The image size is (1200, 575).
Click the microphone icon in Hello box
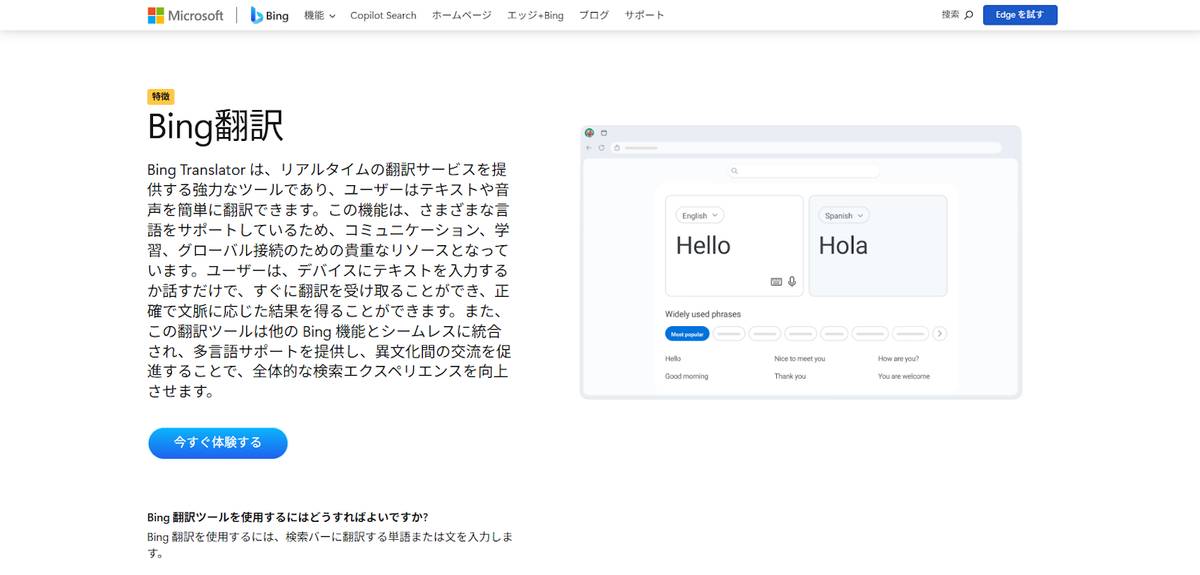tap(792, 282)
